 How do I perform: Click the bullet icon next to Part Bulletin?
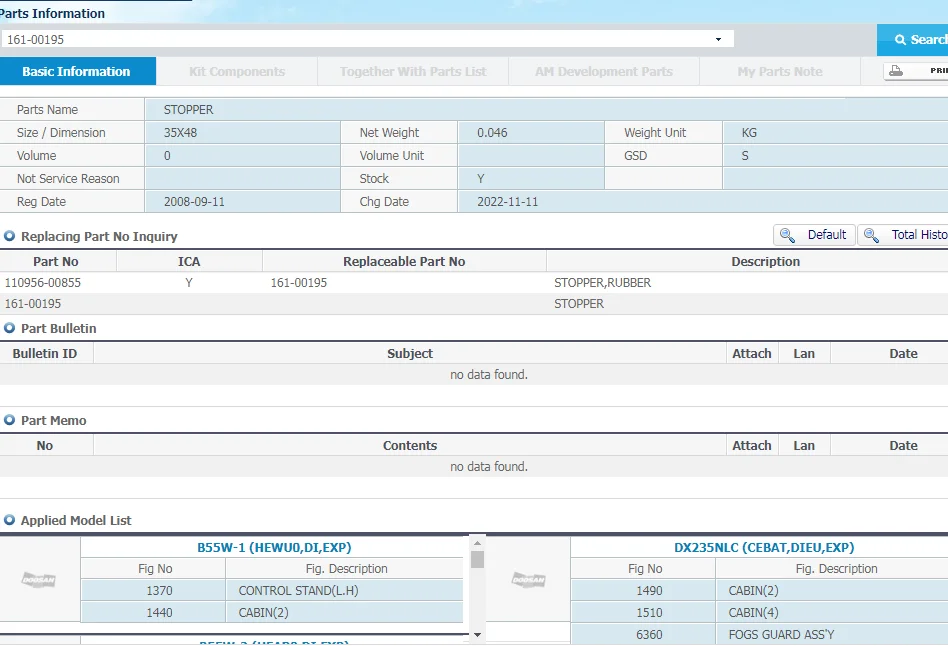click(x=10, y=328)
